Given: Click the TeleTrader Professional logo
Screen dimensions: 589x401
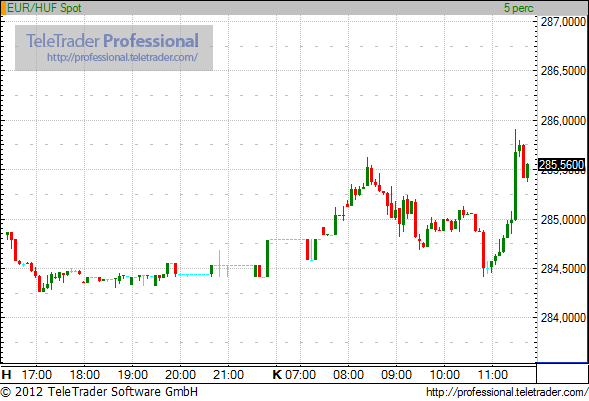Looking at the screenshot, I should coord(112,41).
